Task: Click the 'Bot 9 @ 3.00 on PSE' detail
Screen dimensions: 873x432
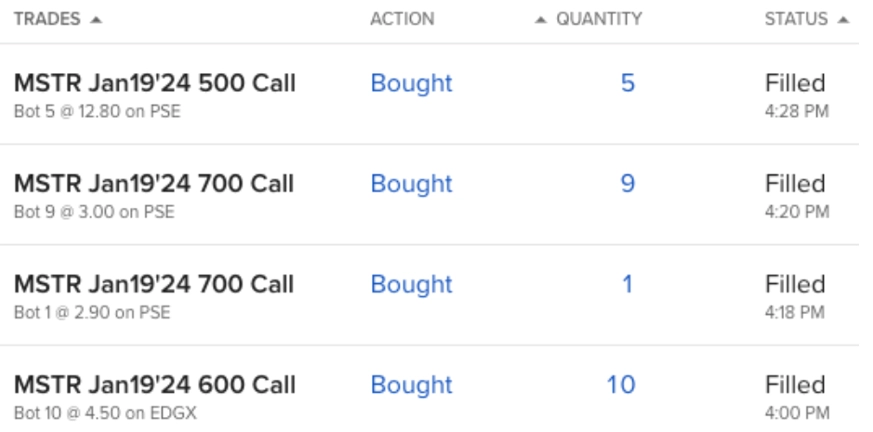Action: tap(94, 212)
